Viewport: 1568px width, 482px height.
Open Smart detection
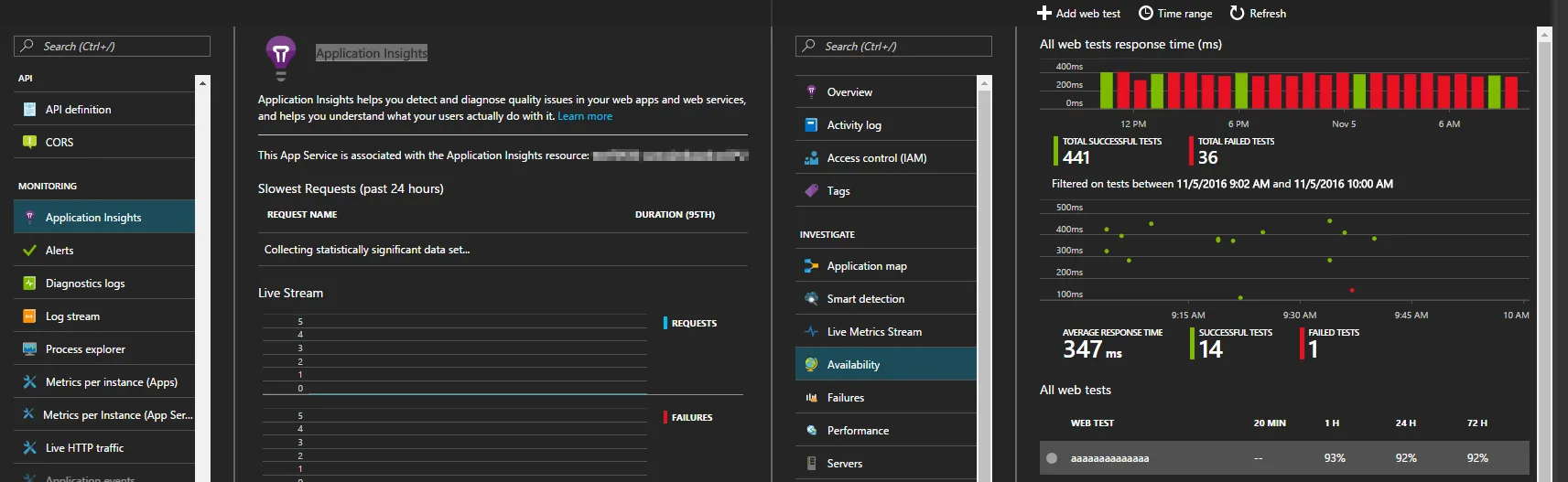pyautogui.click(x=886, y=299)
